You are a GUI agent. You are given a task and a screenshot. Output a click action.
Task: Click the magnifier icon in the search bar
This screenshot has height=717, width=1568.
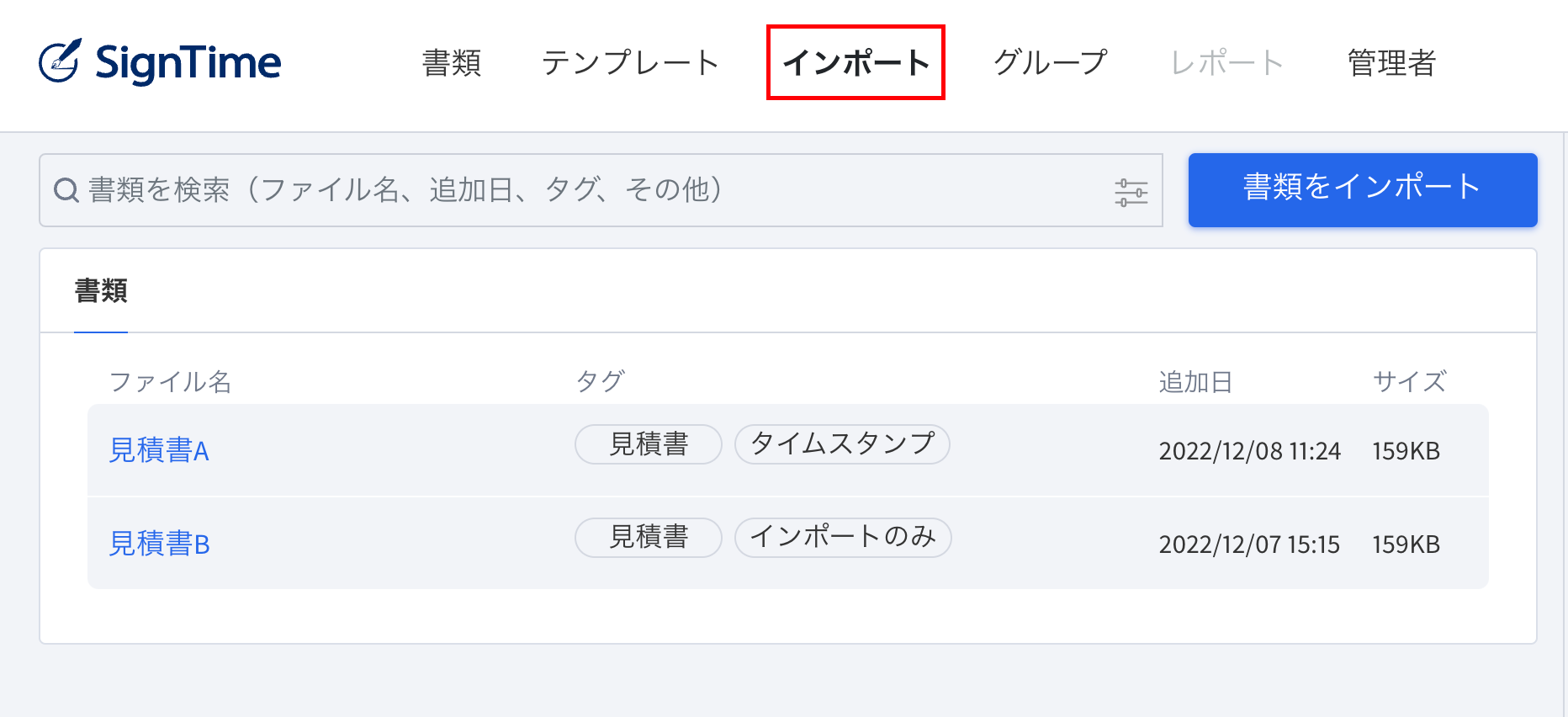[66, 190]
